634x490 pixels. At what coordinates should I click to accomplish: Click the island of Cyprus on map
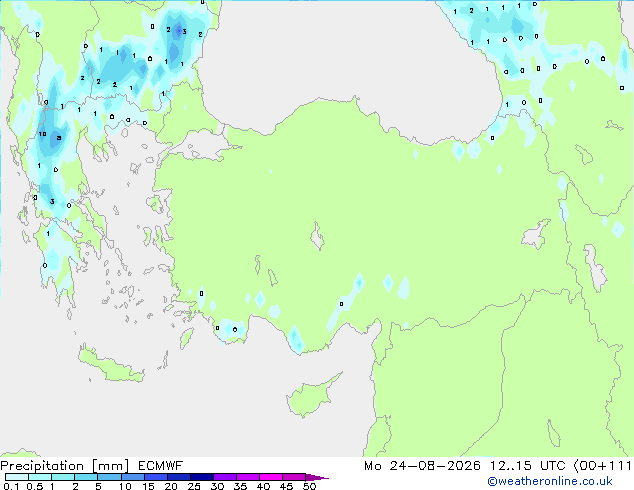[311, 394]
